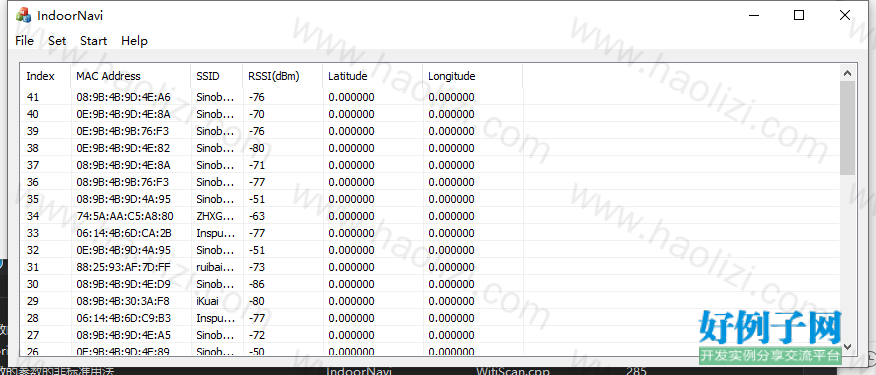
Task: Click the RSSI value -71
Action: pos(257,165)
